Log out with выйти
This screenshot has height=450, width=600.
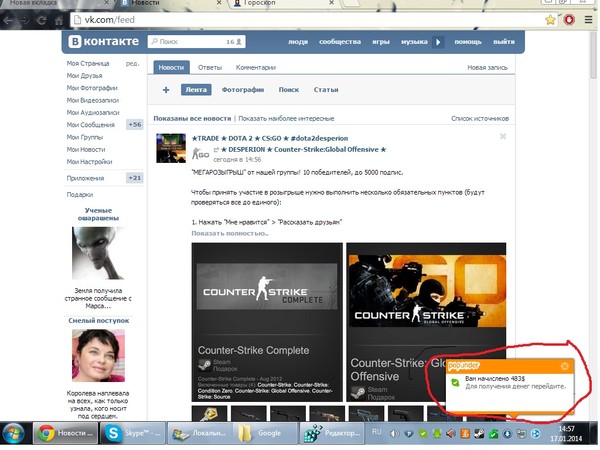(504, 42)
